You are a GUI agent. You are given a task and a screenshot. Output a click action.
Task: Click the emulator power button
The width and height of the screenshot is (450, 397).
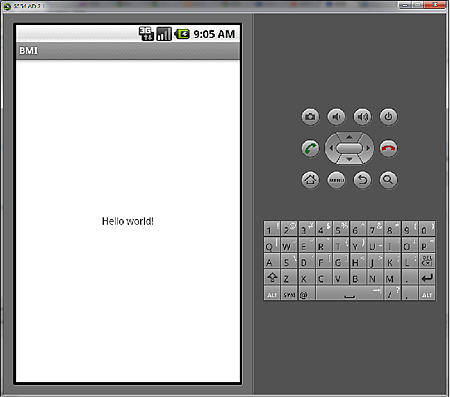(388, 117)
